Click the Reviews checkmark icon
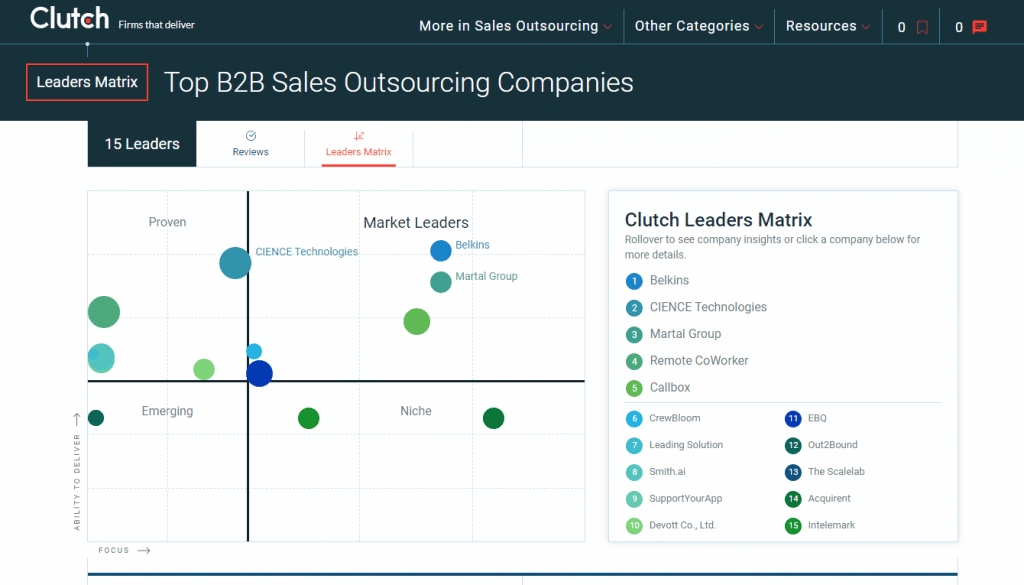The width and height of the screenshot is (1024, 585). (251, 136)
